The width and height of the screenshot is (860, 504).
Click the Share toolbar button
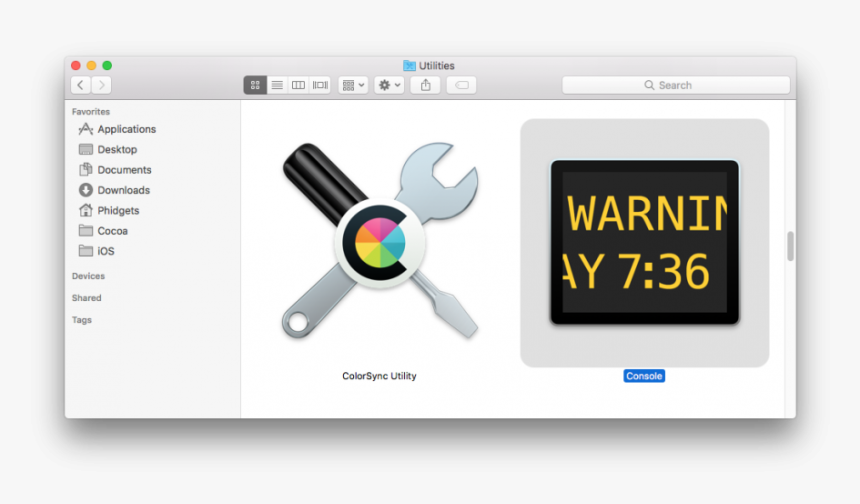click(x=426, y=85)
